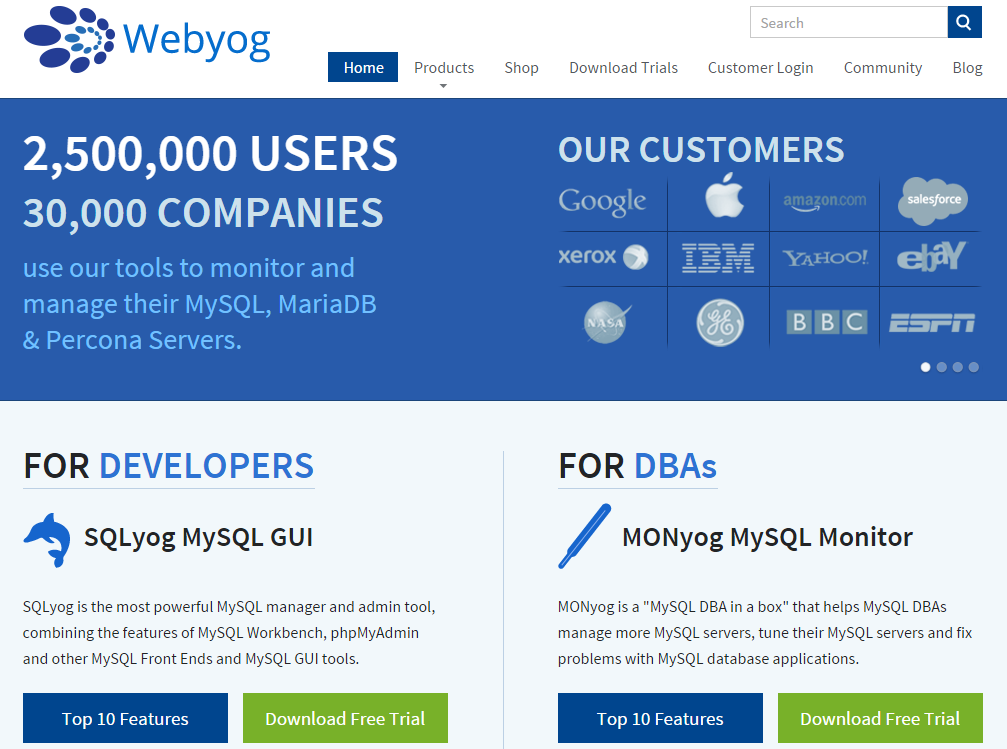Open the Blog page
Viewport: 1007px width, 749px height.
click(x=966, y=67)
